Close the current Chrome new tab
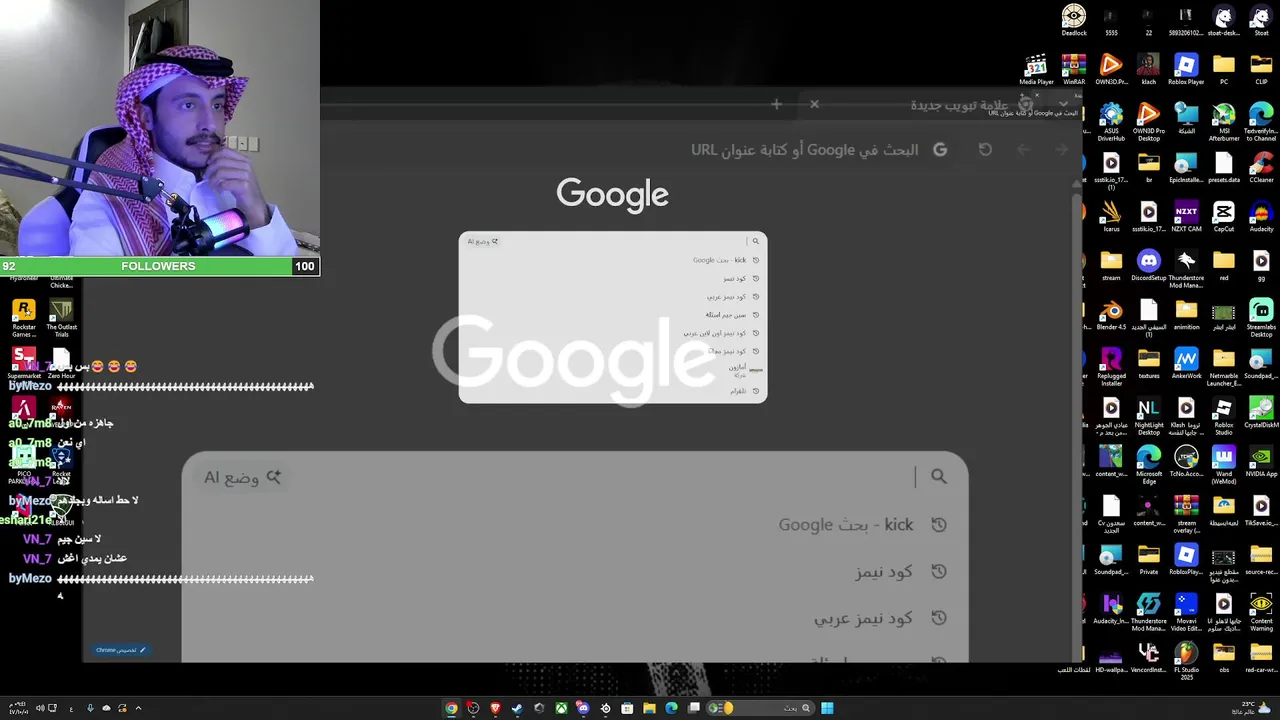This screenshot has height=720, width=1280. [x=814, y=104]
